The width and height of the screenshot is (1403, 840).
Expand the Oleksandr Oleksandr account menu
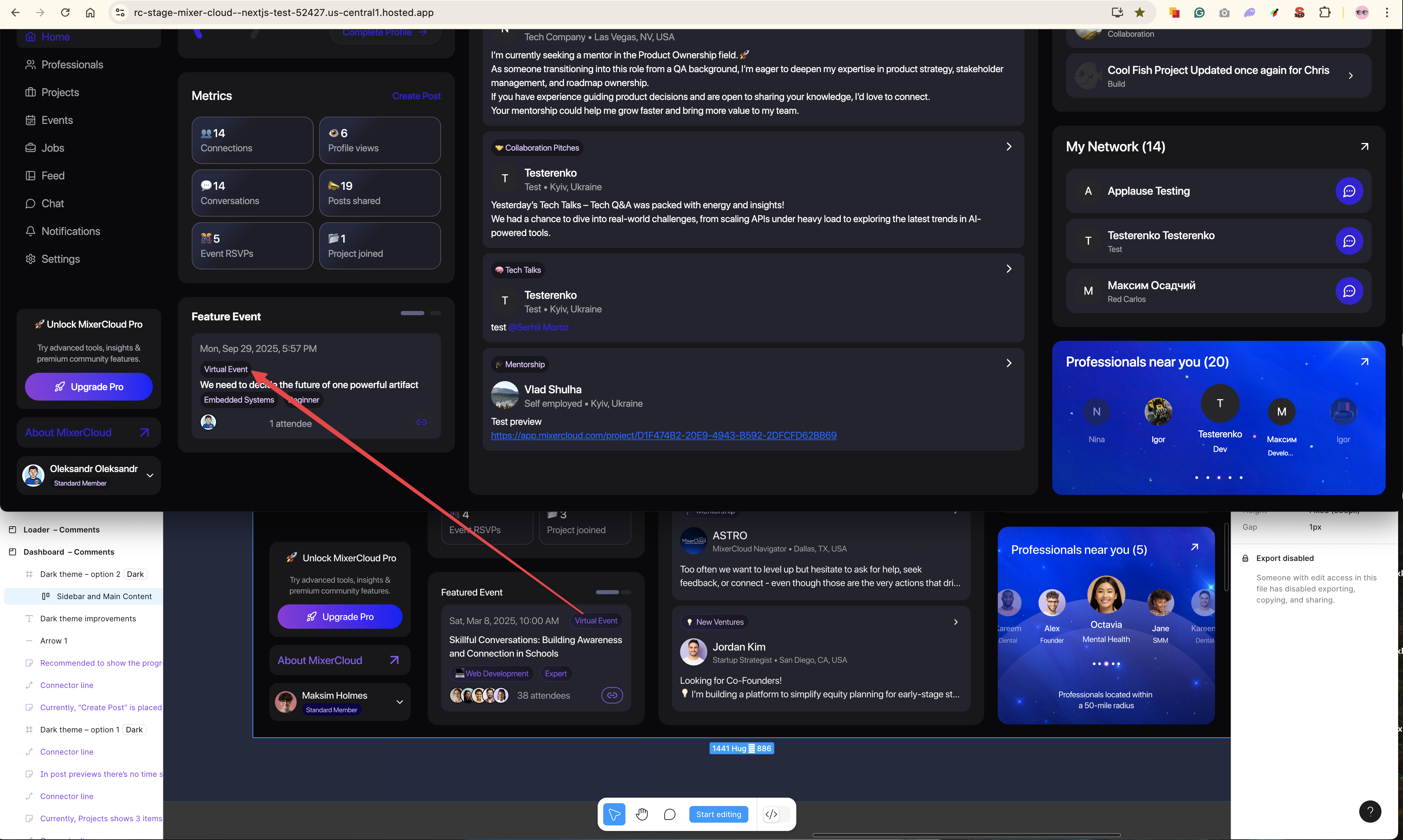(x=150, y=476)
